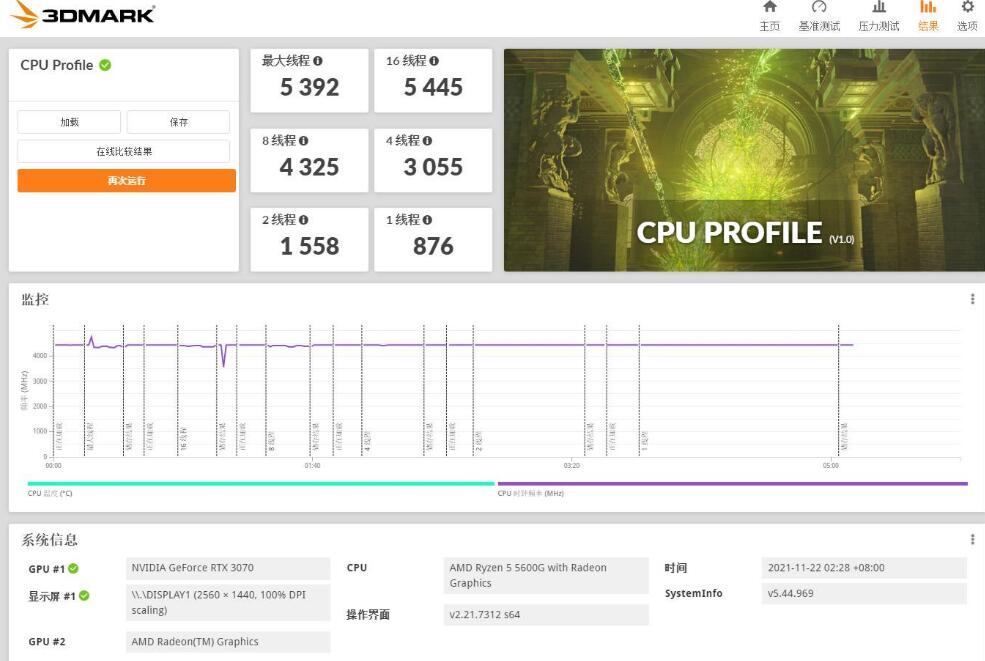The height and width of the screenshot is (661, 985).
Task: Click the orange run again button
Action: tap(126, 180)
